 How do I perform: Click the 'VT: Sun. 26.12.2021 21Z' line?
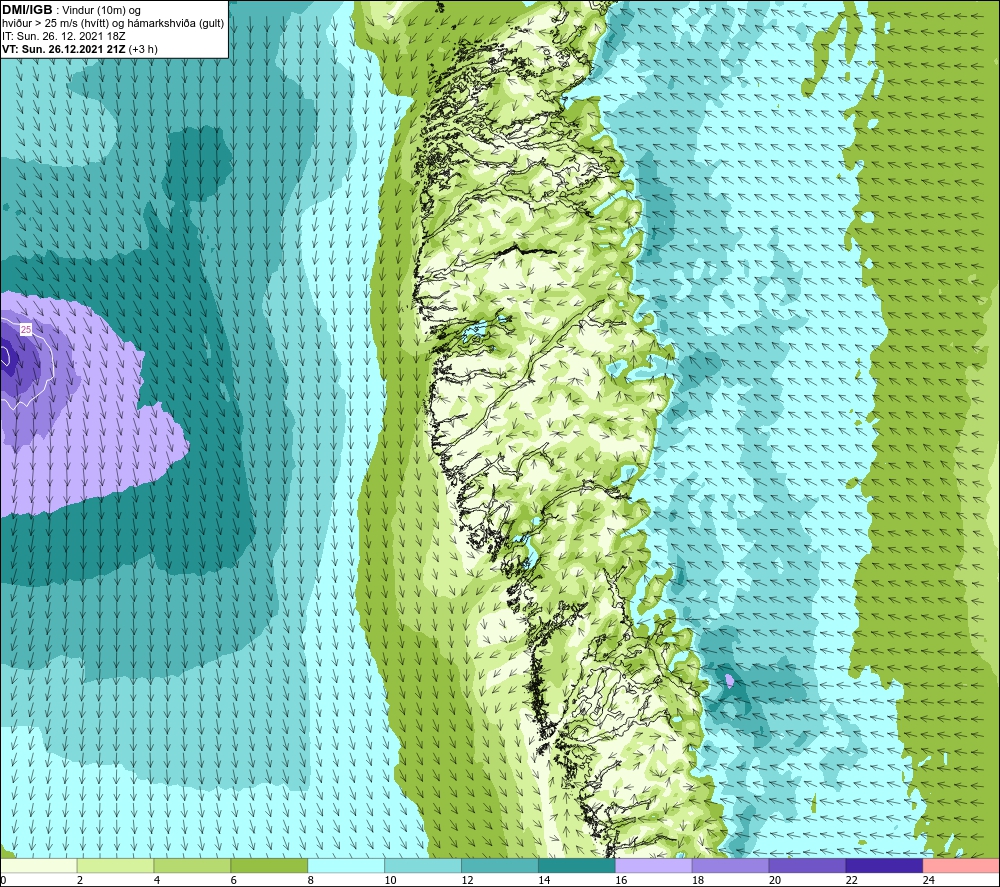[64, 49]
